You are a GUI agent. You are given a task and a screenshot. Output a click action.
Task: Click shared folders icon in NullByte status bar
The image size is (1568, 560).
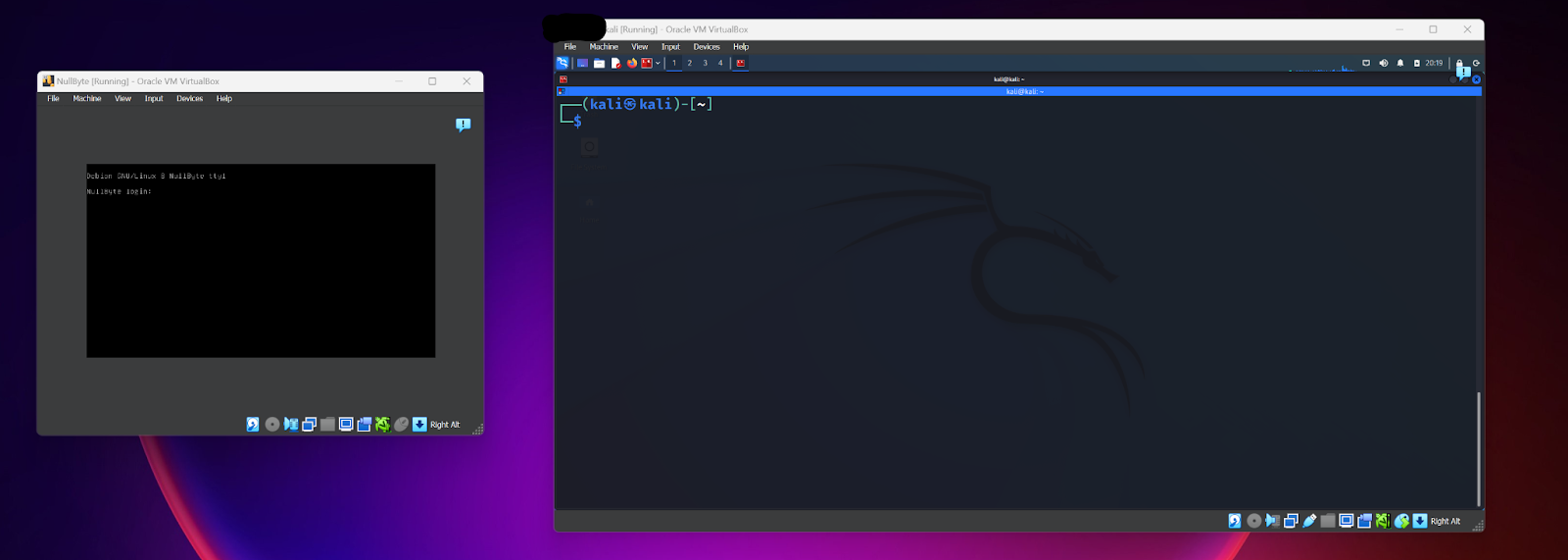pos(327,425)
